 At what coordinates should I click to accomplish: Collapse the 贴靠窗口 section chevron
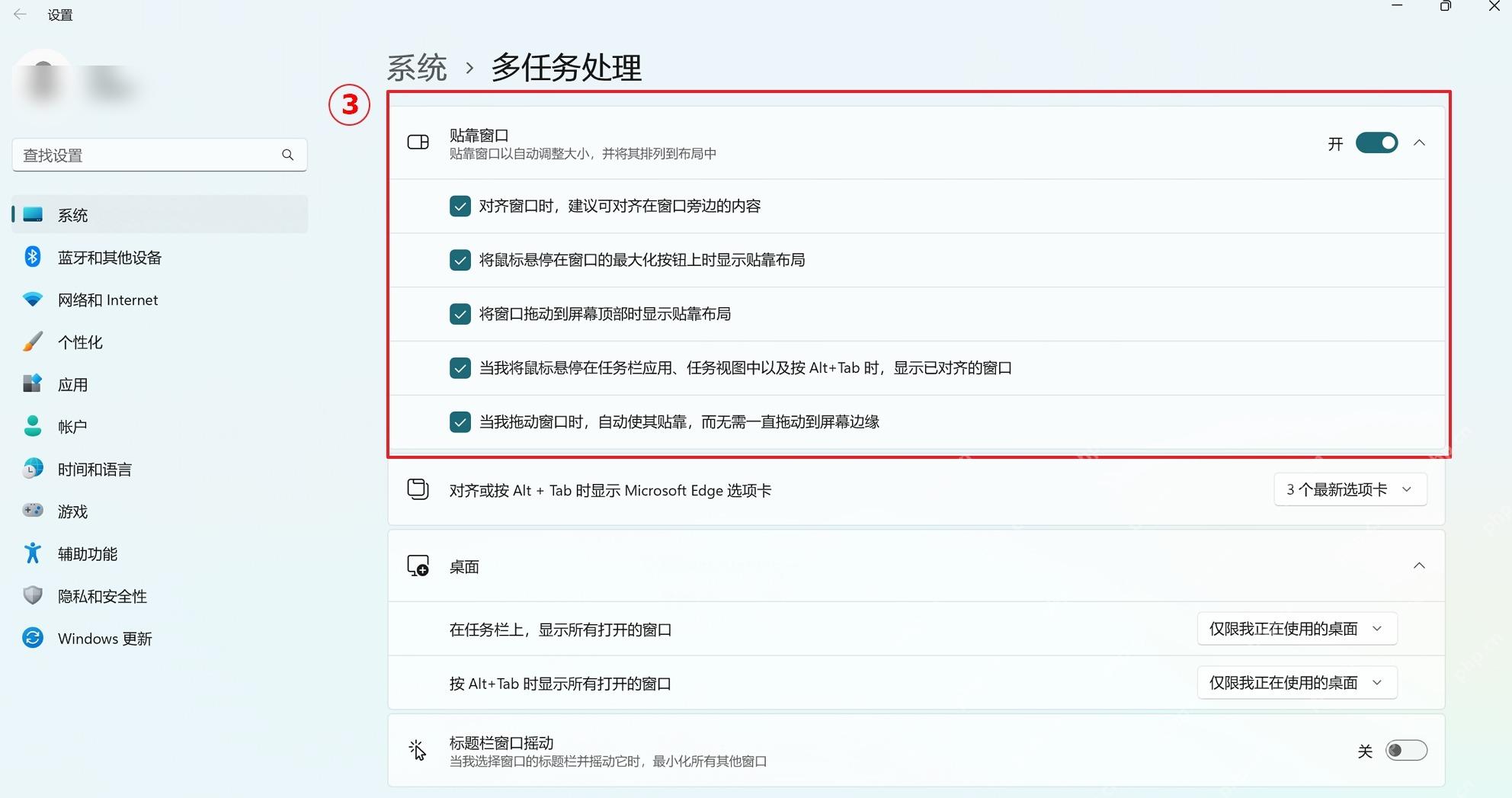click(1419, 143)
